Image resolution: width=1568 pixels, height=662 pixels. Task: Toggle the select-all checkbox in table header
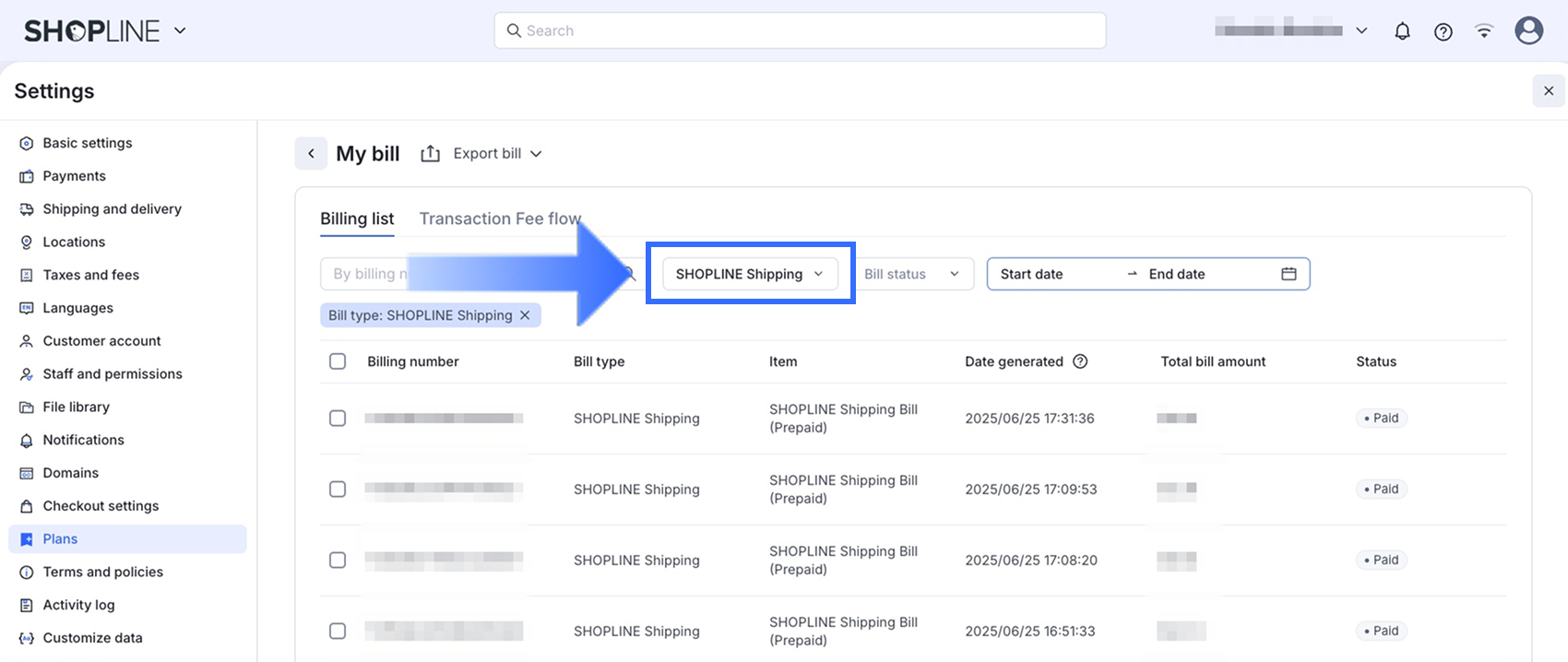(338, 361)
